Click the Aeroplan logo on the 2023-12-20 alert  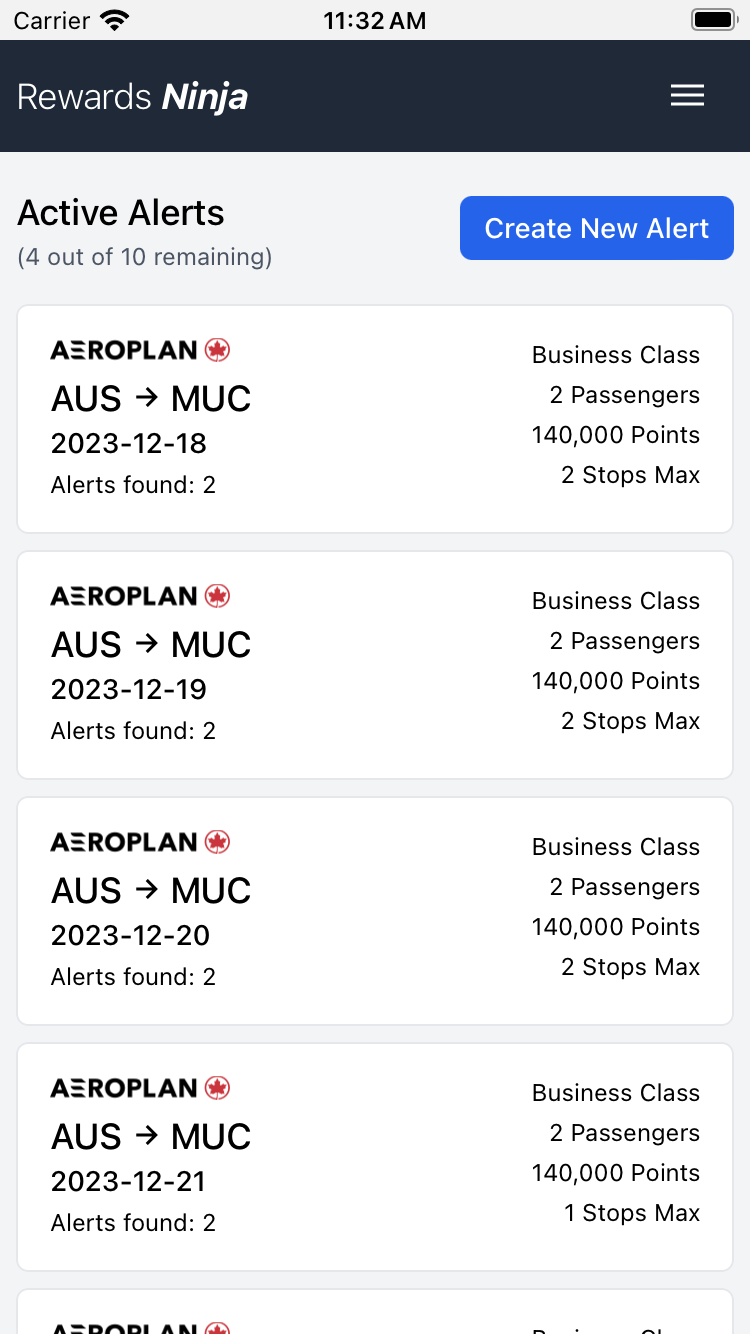(140, 842)
